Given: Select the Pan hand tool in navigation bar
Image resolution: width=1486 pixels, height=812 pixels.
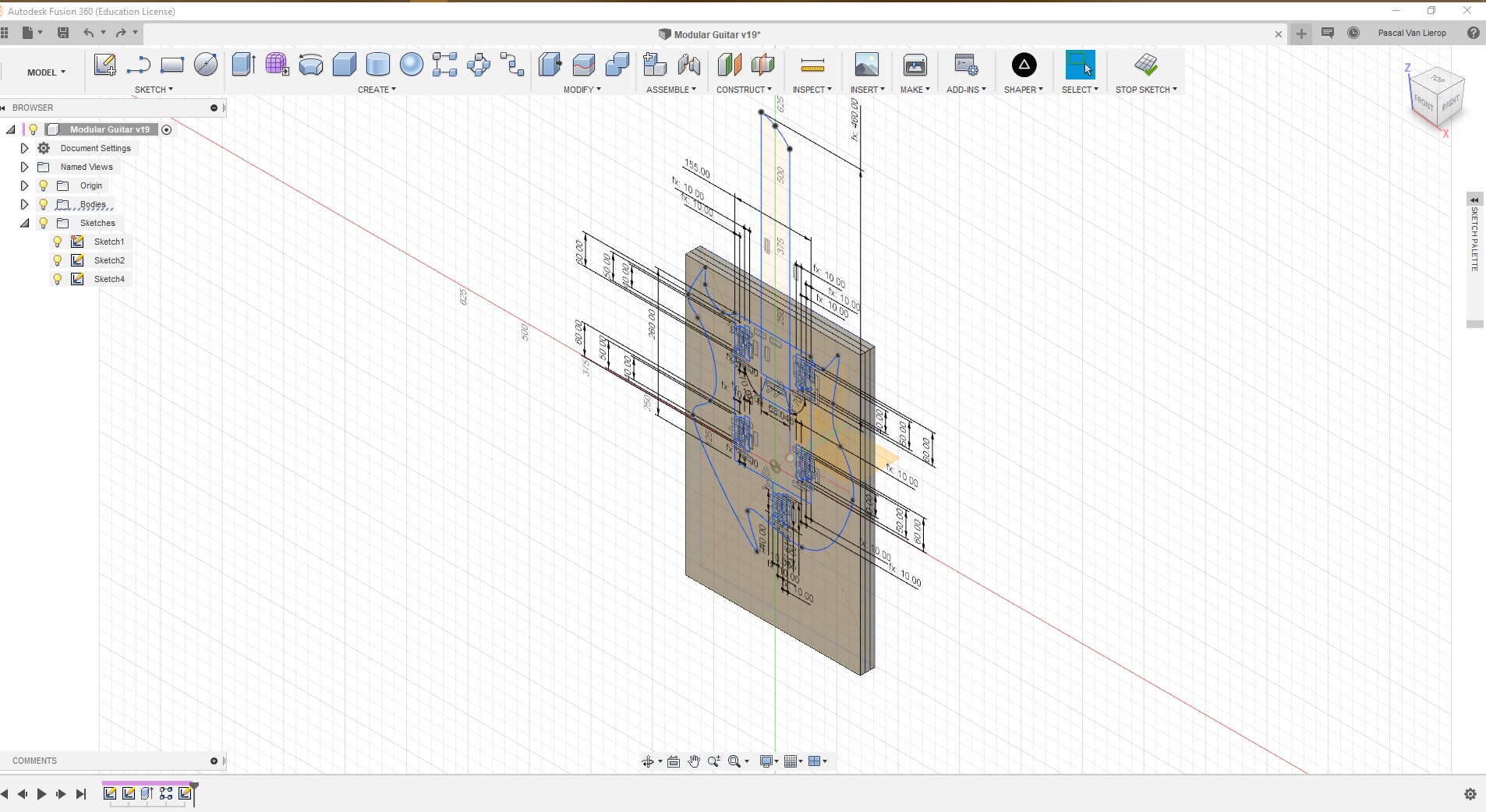Looking at the screenshot, I should point(694,761).
